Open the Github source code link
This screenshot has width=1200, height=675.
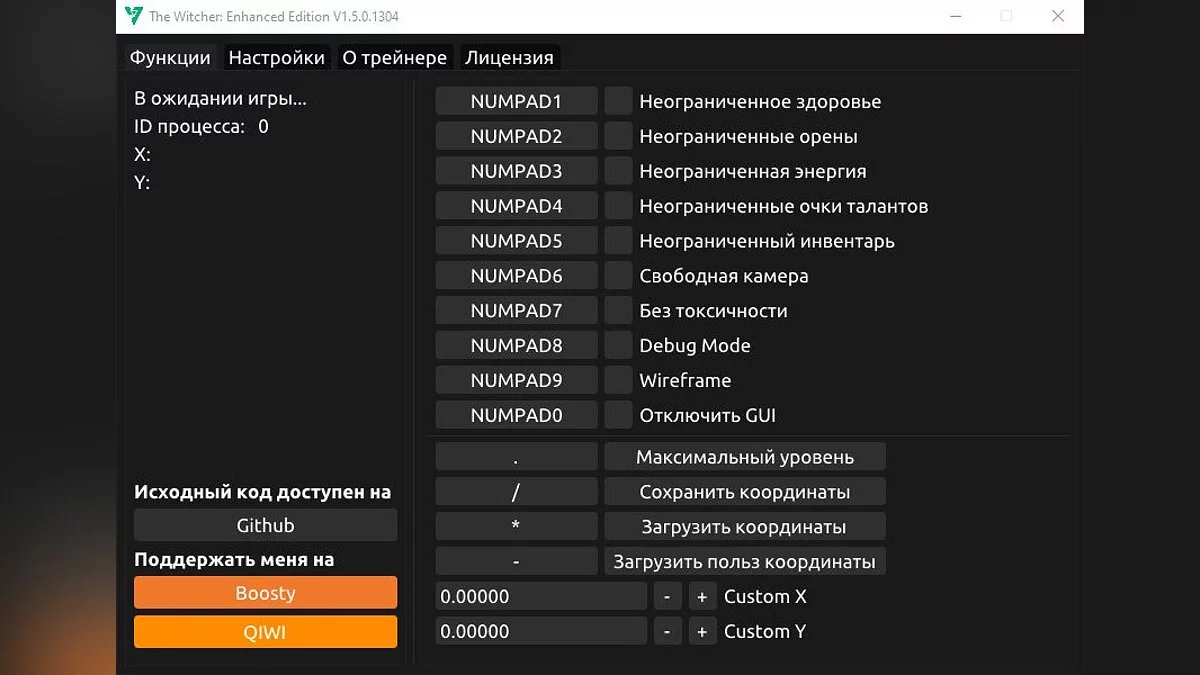(264, 524)
